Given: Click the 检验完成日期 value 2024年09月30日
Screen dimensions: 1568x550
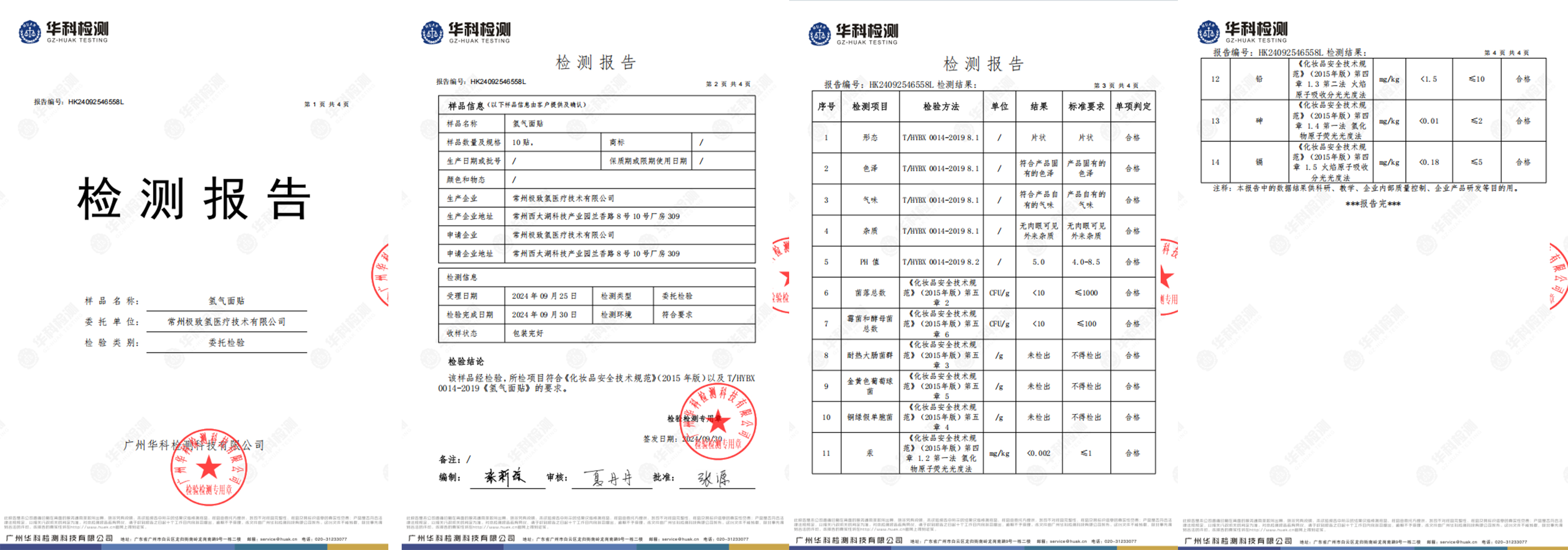Looking at the screenshot, I should pos(543,315).
